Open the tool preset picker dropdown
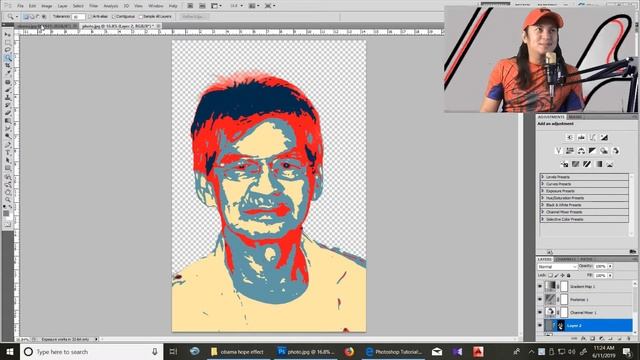Image resolution: width=640 pixels, height=360 pixels. point(17,17)
